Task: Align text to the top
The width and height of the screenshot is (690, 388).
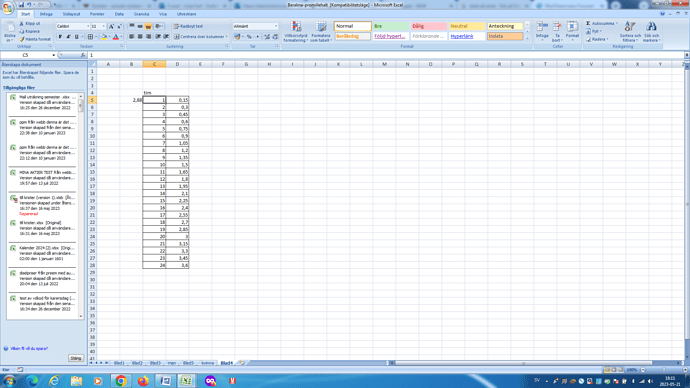Action: click(x=132, y=26)
